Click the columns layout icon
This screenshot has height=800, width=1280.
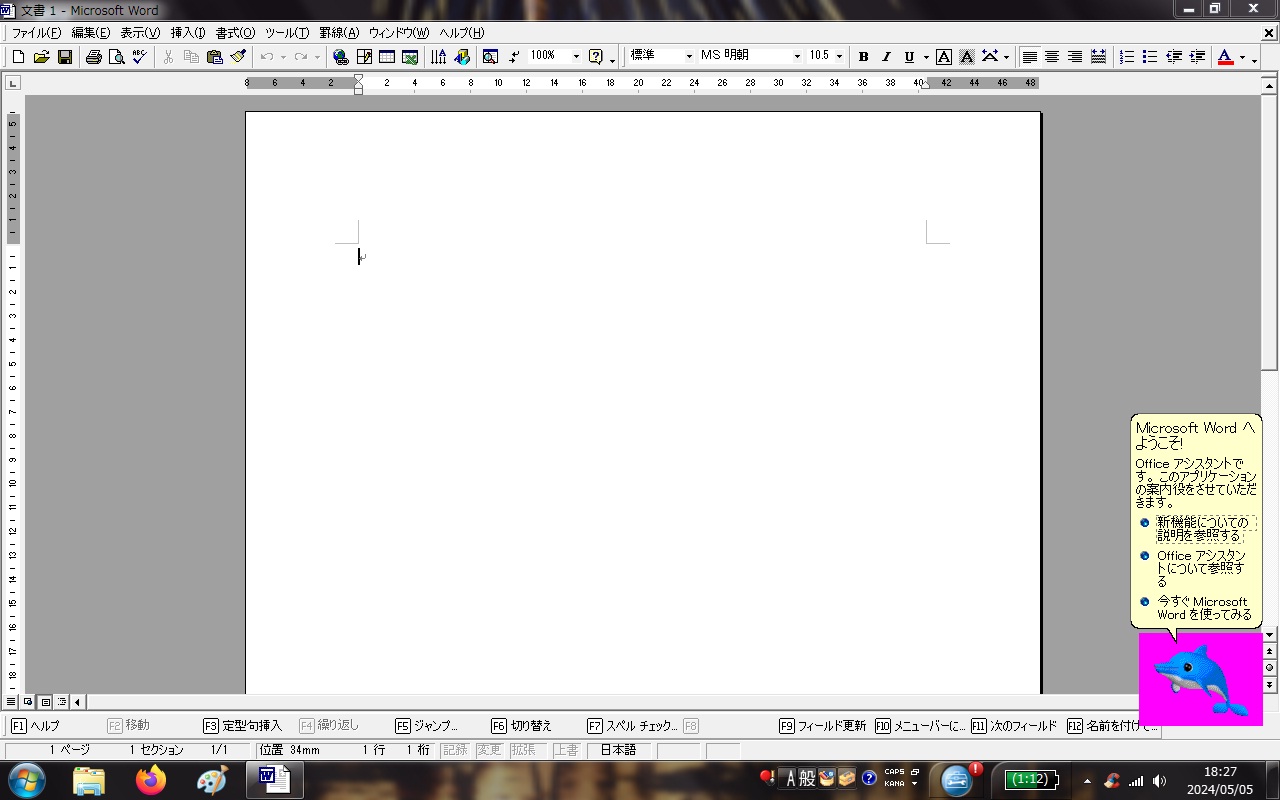click(x=438, y=57)
